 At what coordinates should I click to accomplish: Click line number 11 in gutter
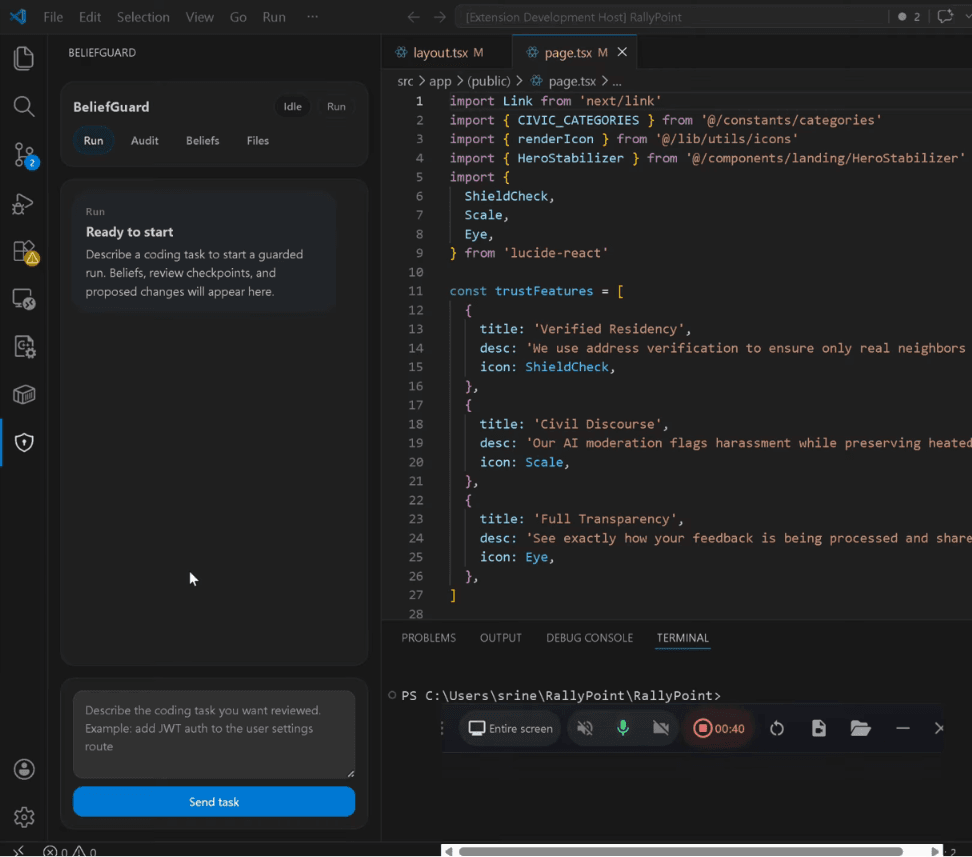(x=415, y=291)
